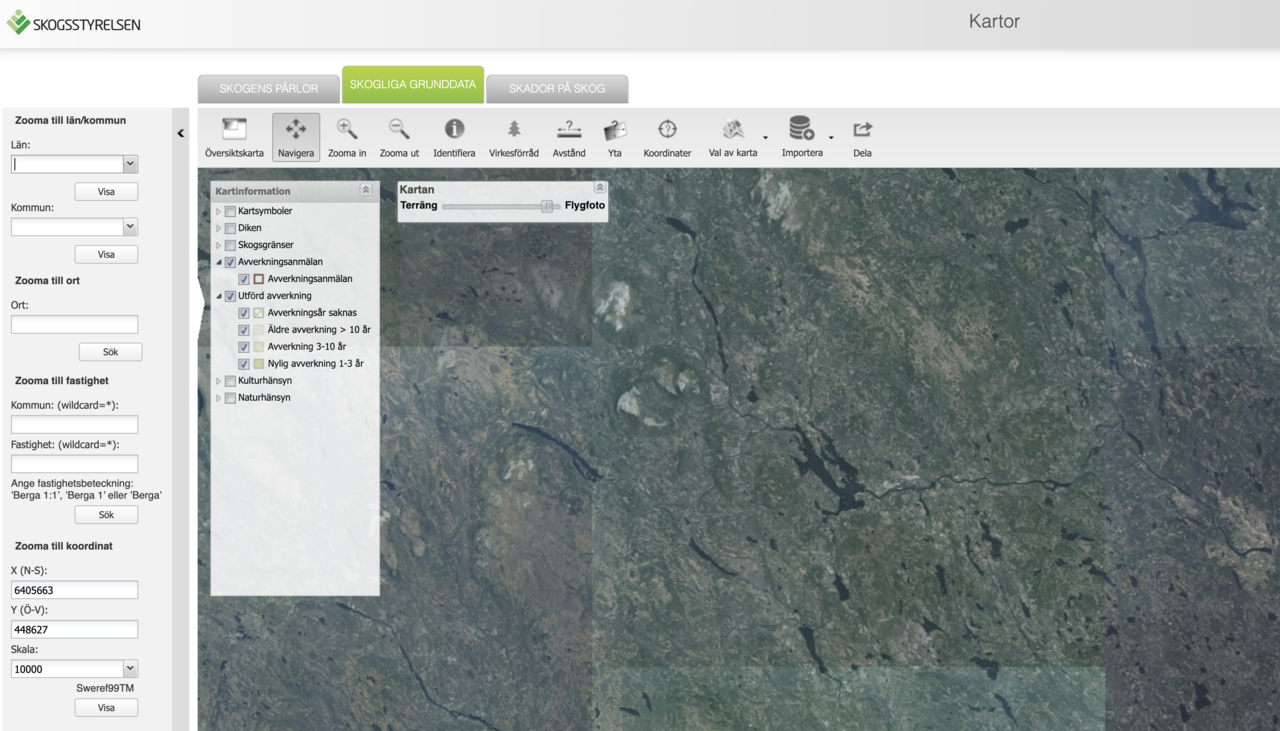The height and width of the screenshot is (731, 1280).
Task: Open the Översiktskarta overview map tool
Action: 234,137
